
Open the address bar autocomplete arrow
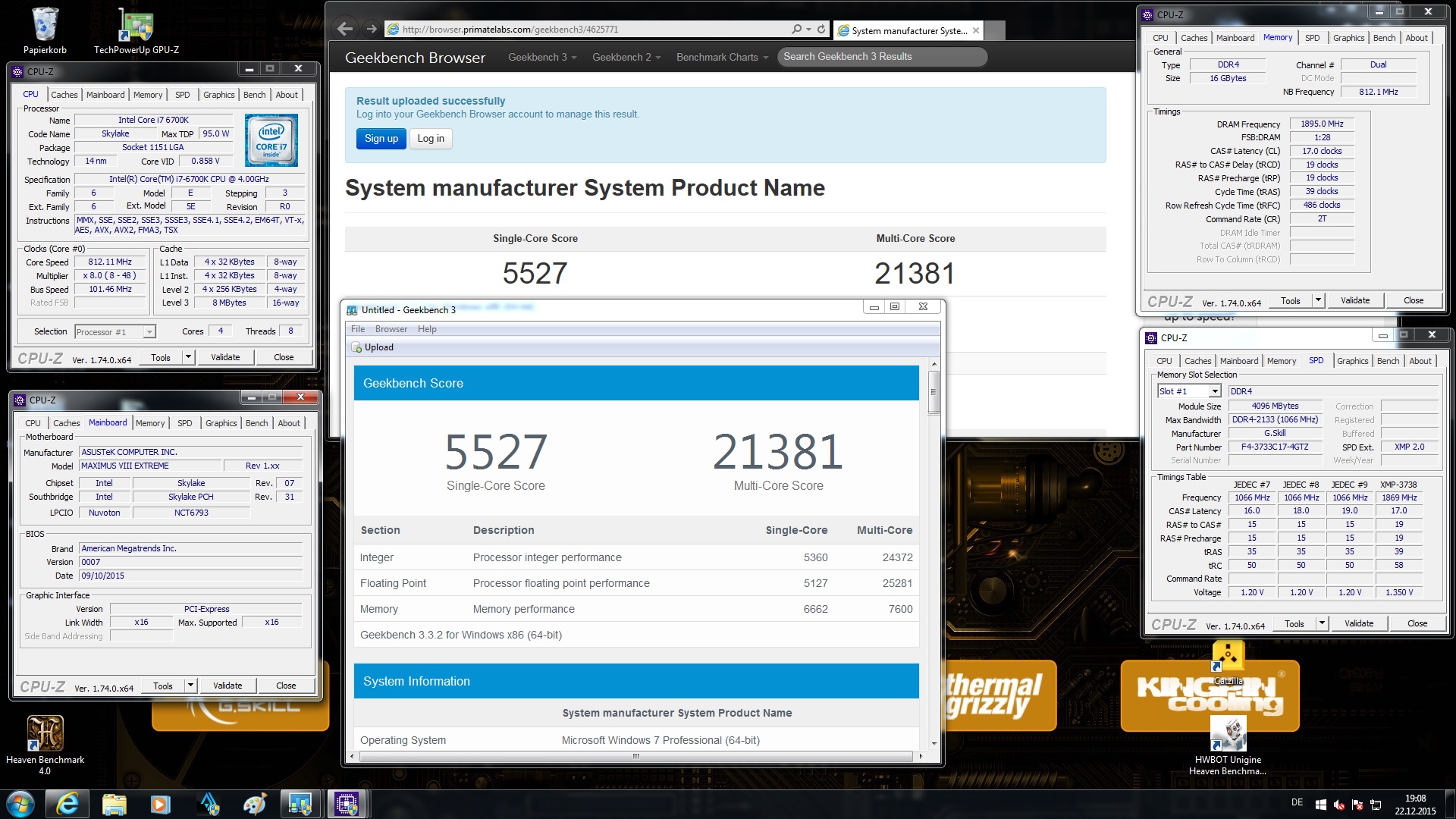point(808,29)
